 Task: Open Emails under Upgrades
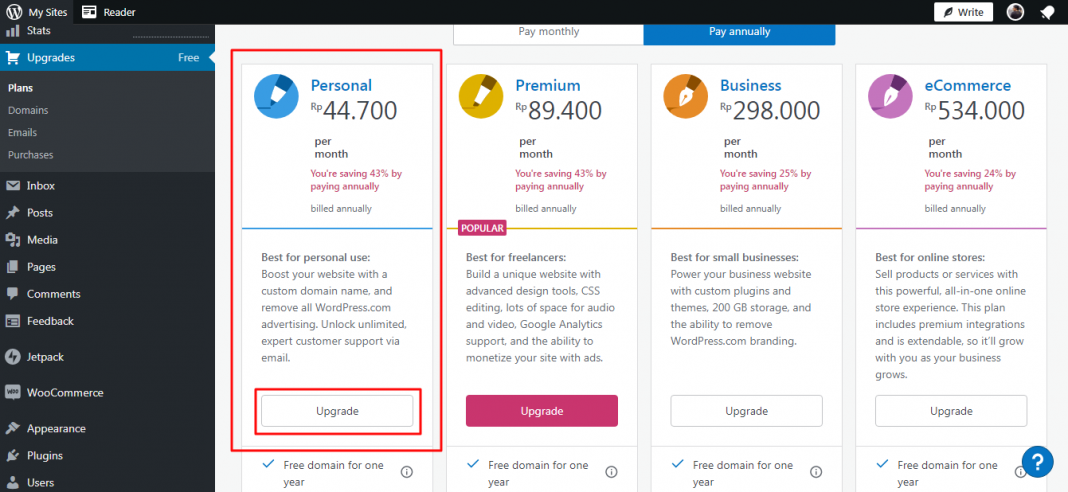click(22, 132)
